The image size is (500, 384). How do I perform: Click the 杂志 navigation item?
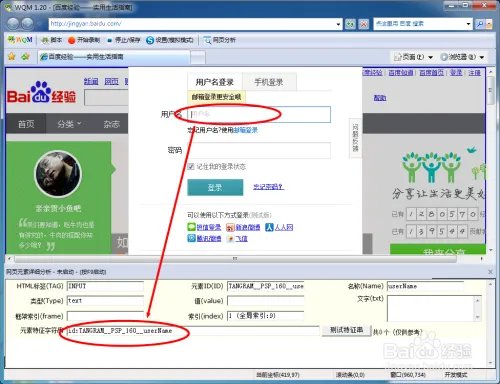[x=111, y=124]
